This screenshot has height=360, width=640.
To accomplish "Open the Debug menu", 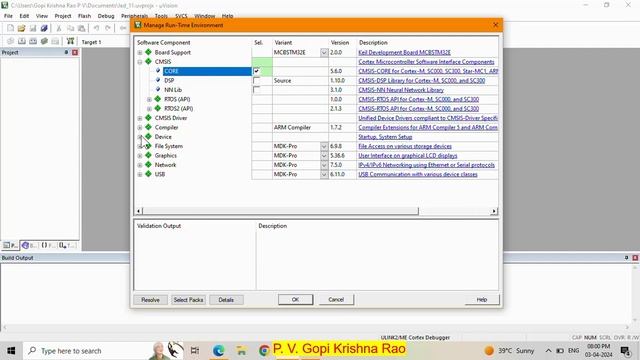I will (x=106, y=16).
